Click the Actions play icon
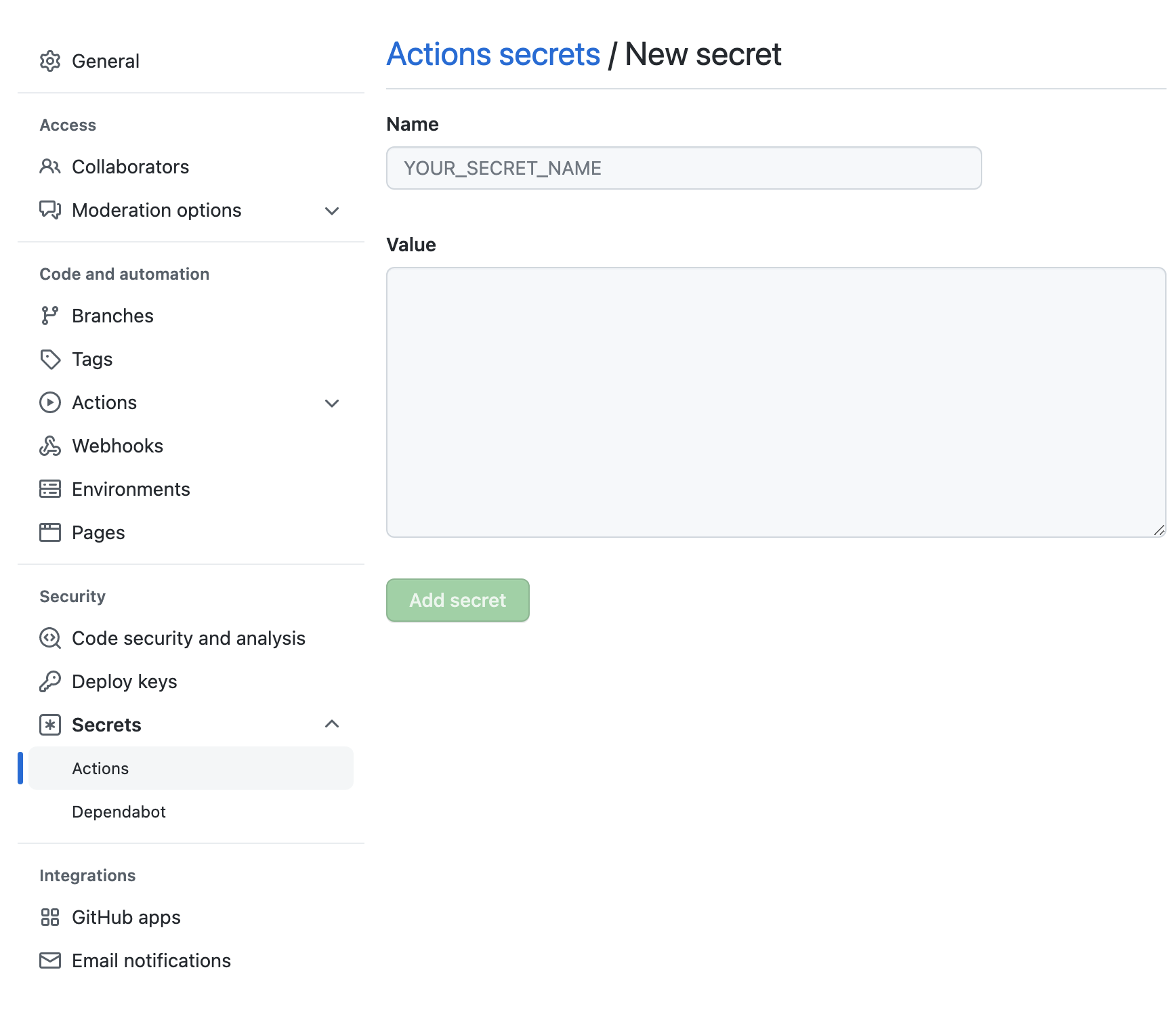This screenshot has width=1176, height=1016. coord(50,402)
